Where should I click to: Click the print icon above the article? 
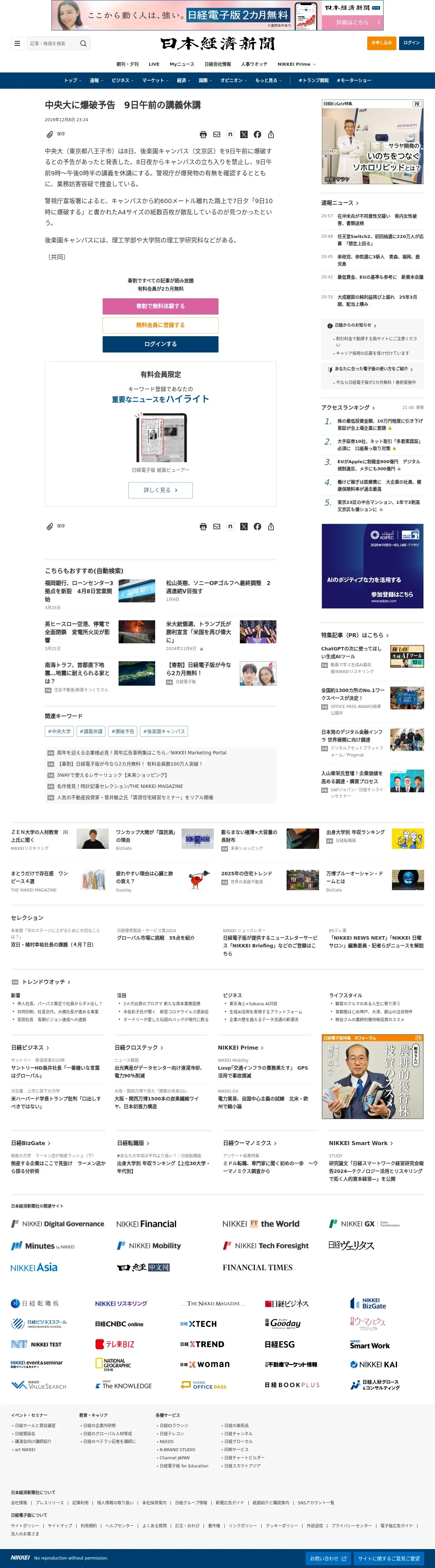click(x=204, y=134)
